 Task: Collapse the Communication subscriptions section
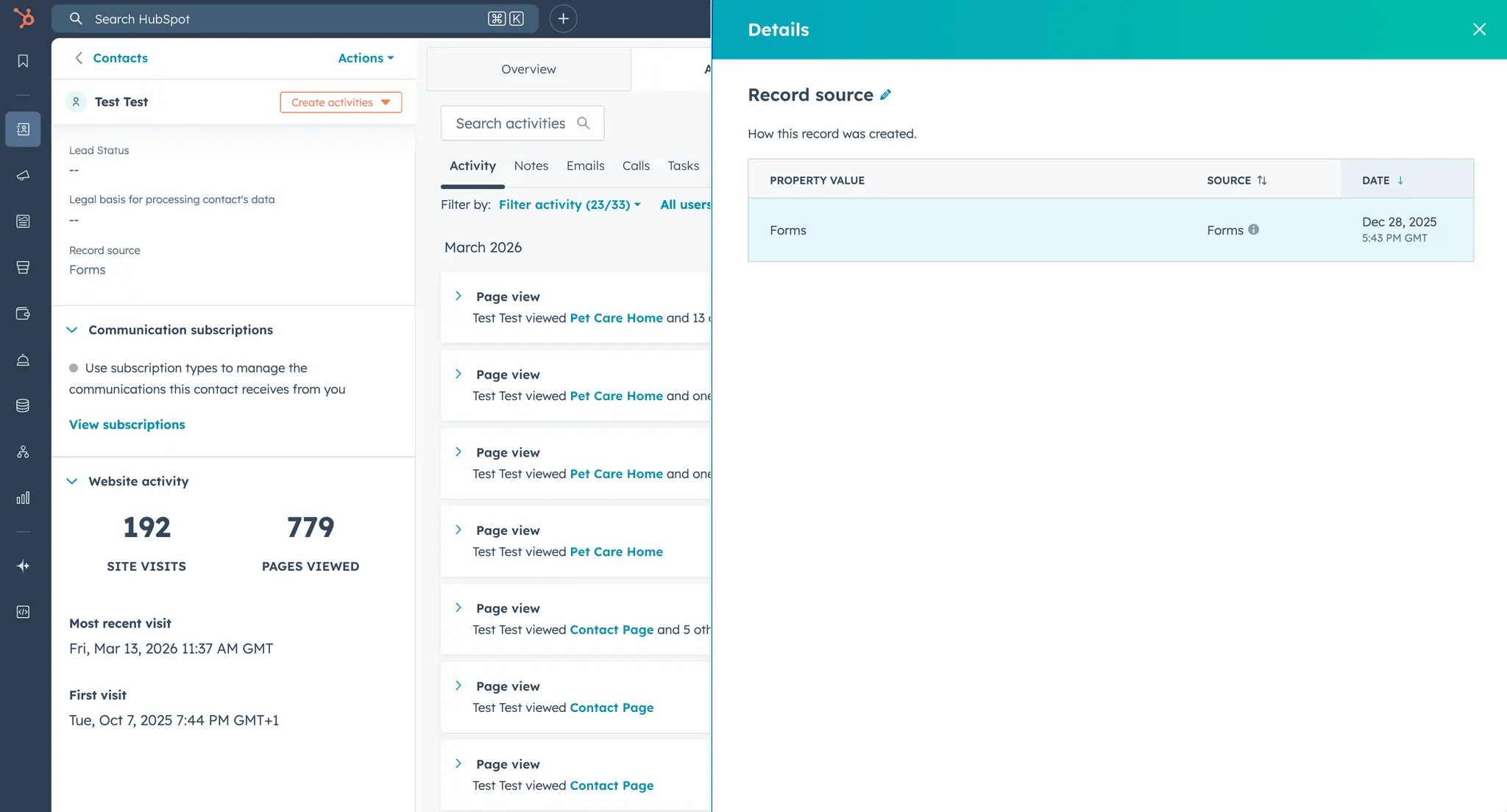tap(71, 330)
